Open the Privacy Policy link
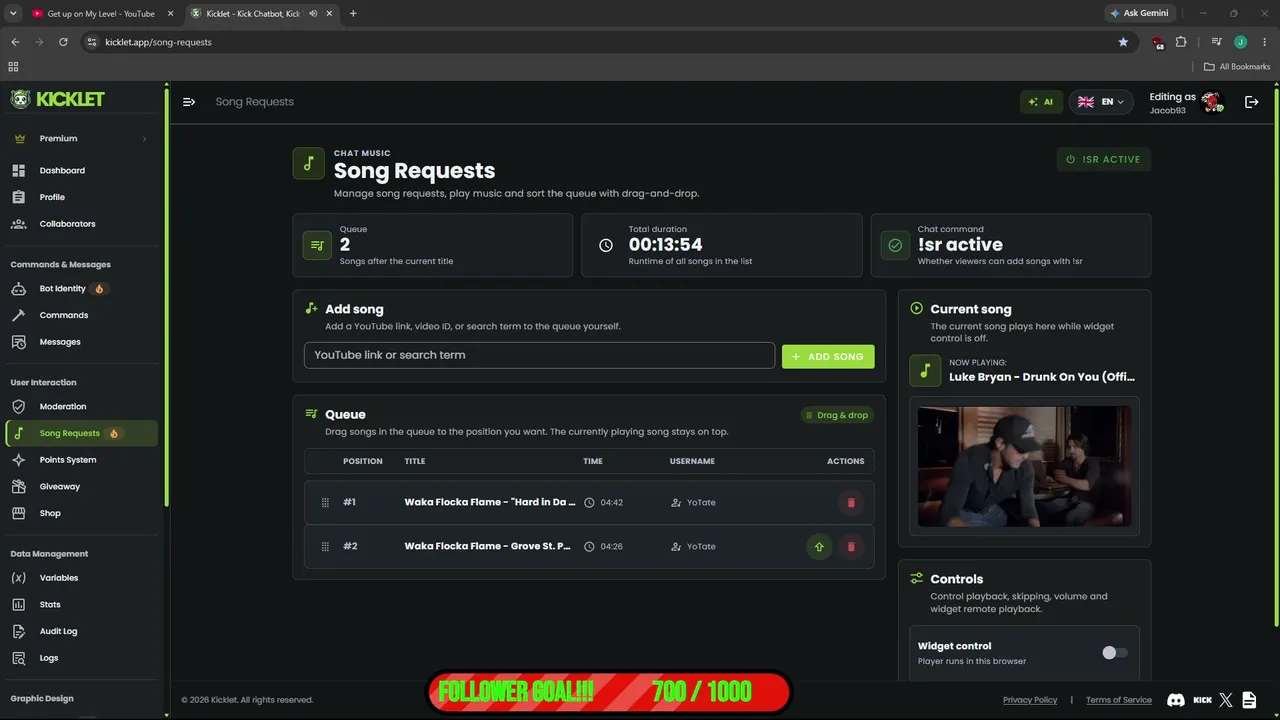The height and width of the screenshot is (720, 1280). pyautogui.click(x=1030, y=700)
